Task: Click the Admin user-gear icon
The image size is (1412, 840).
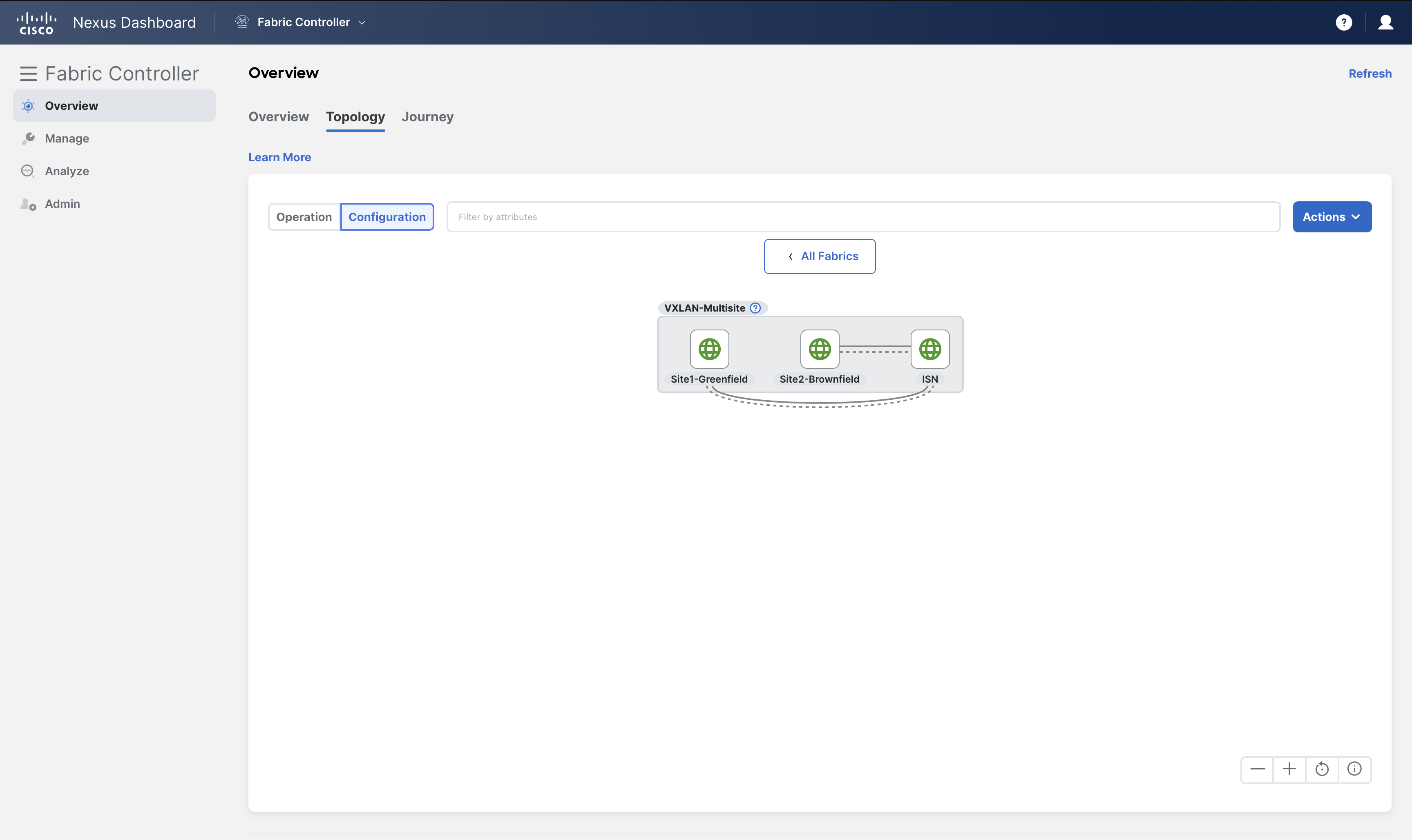Action: click(x=28, y=204)
